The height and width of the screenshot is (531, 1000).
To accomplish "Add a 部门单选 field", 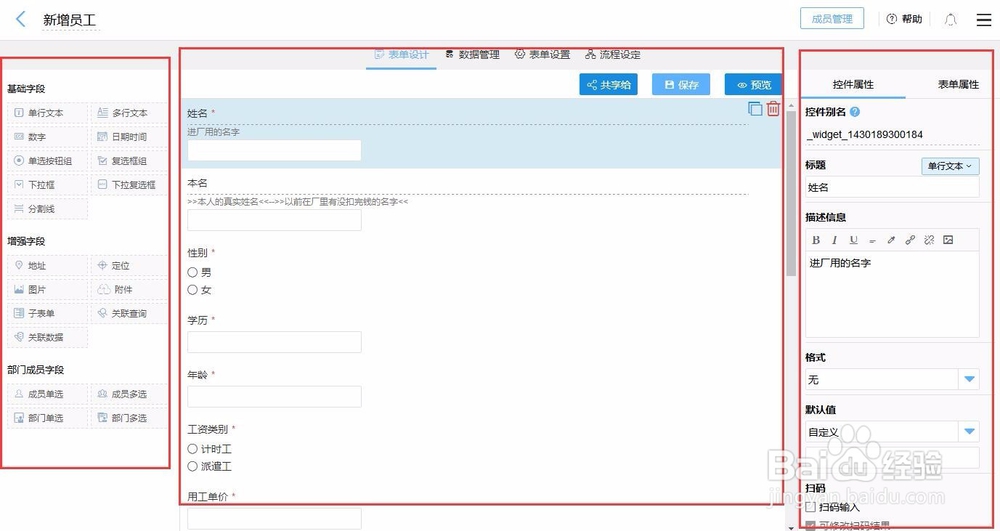I will click(x=47, y=418).
